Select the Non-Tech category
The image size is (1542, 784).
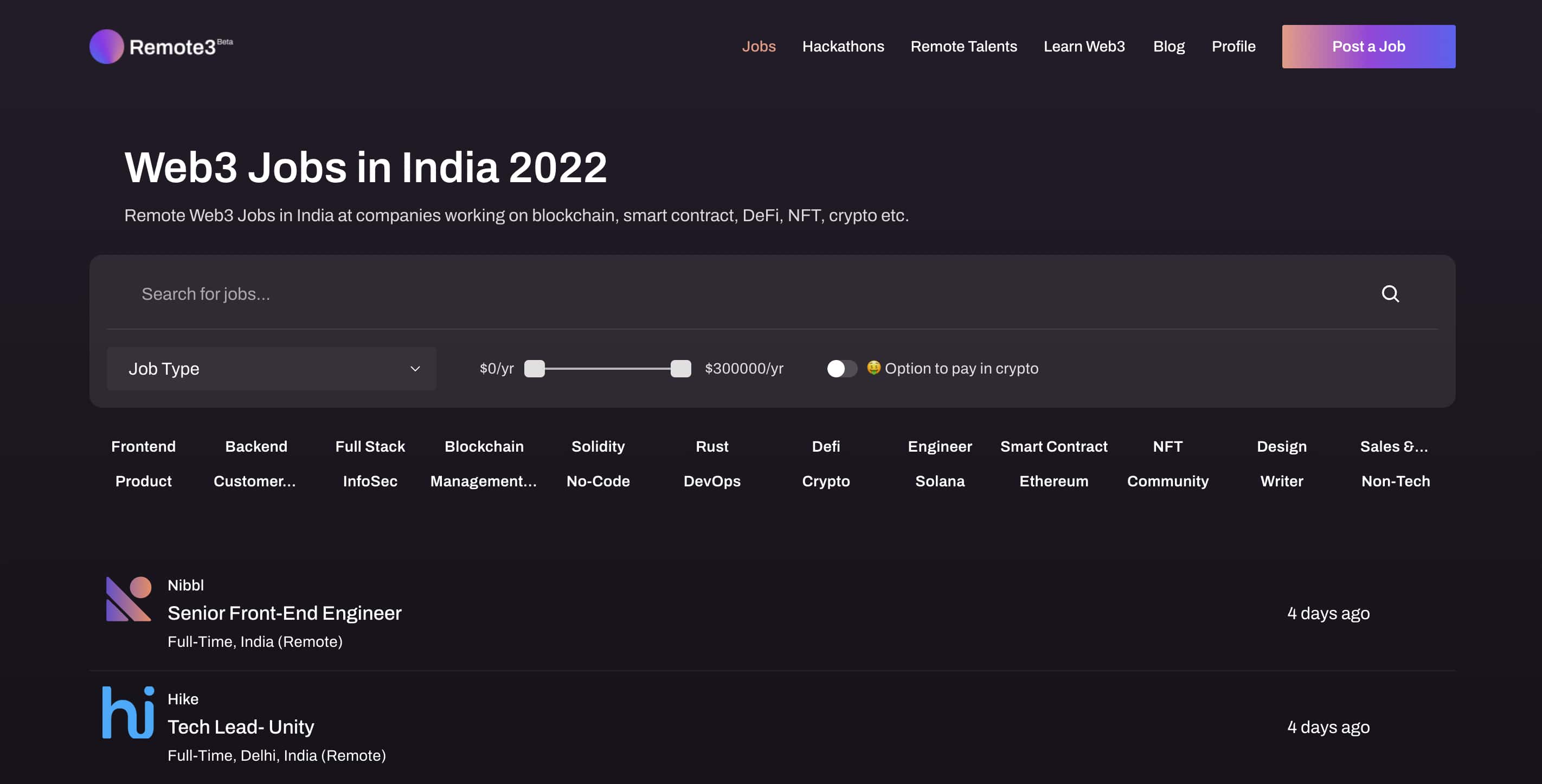tap(1396, 481)
